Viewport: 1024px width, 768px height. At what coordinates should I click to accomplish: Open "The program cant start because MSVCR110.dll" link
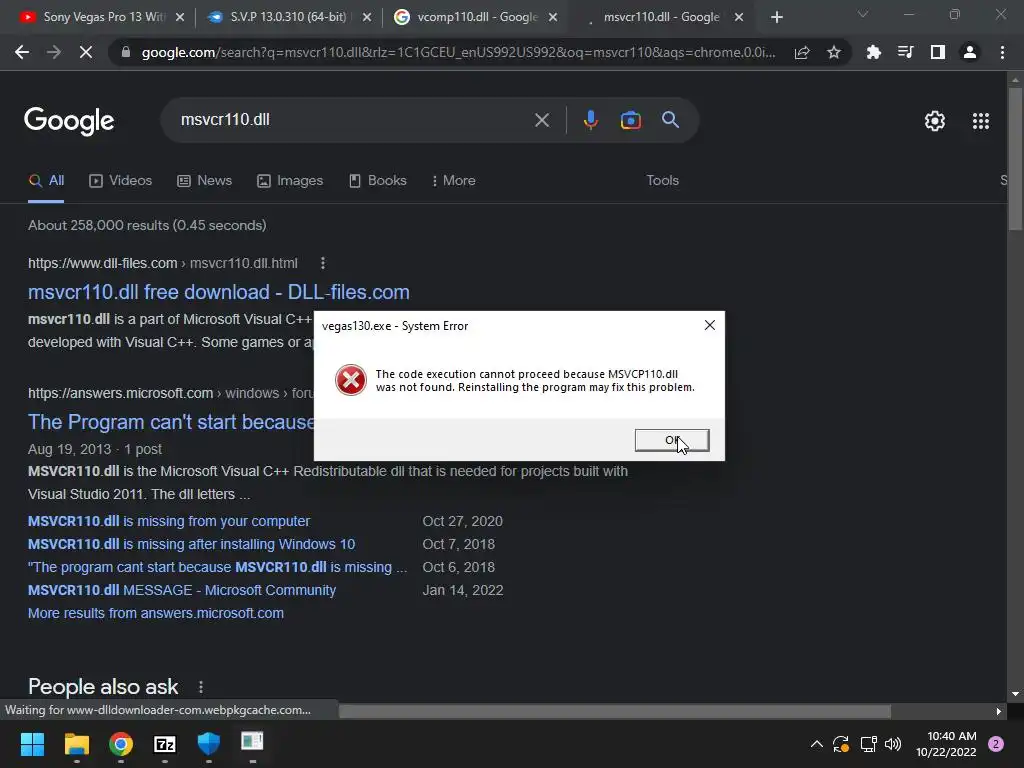click(217, 567)
